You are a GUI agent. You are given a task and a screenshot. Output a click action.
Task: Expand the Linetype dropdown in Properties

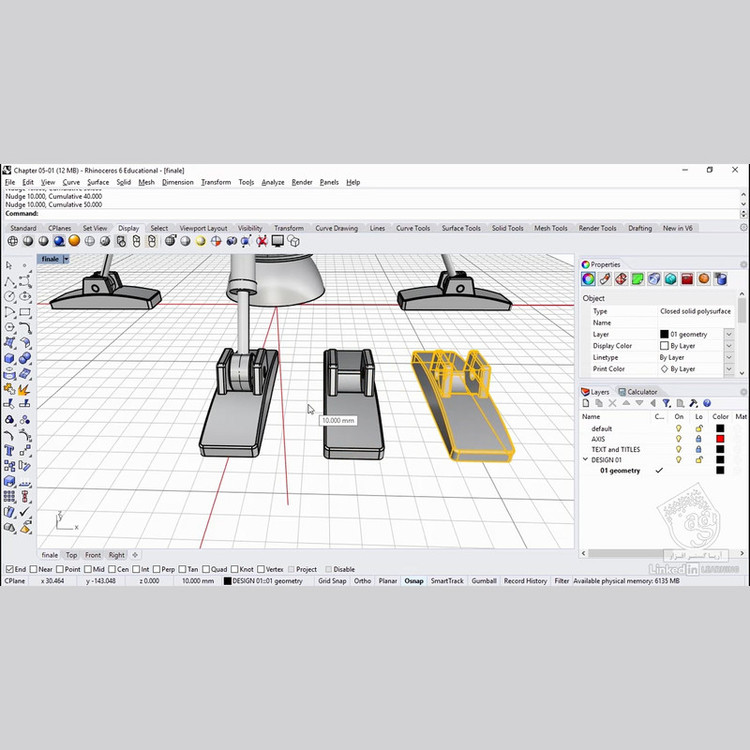pyautogui.click(x=729, y=357)
